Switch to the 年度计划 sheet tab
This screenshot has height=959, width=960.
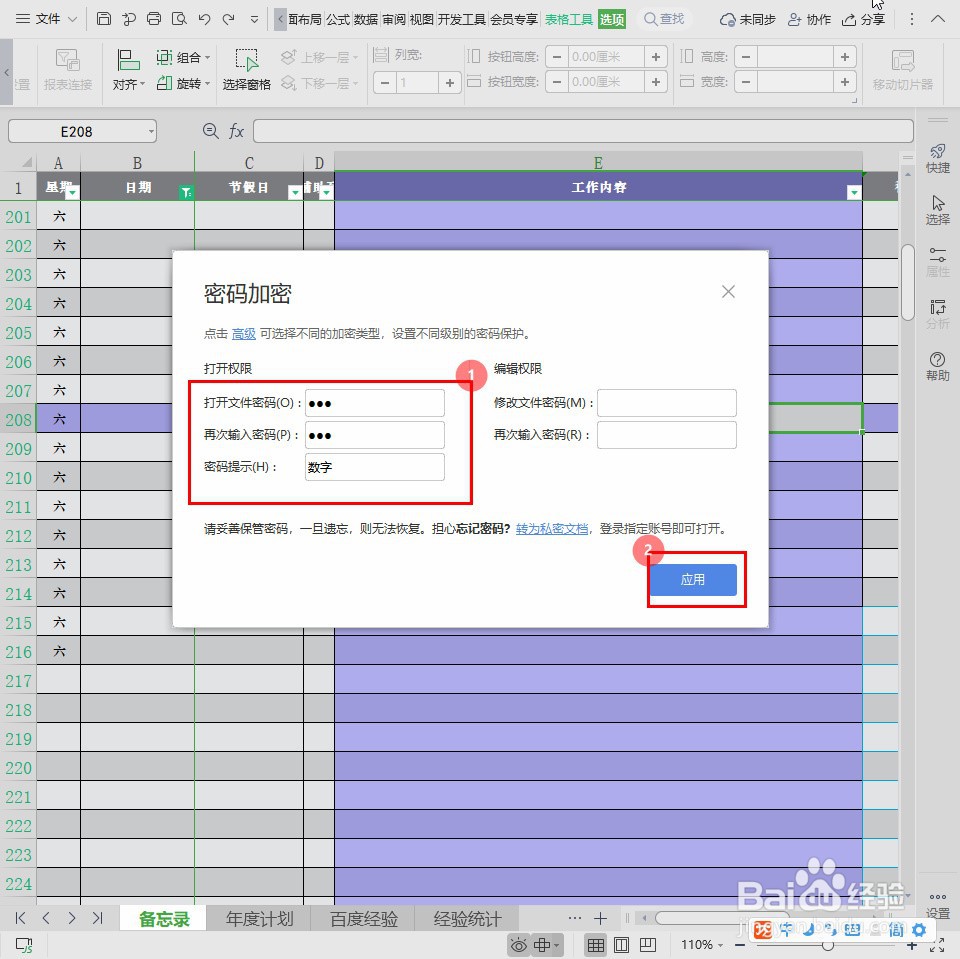(260, 919)
